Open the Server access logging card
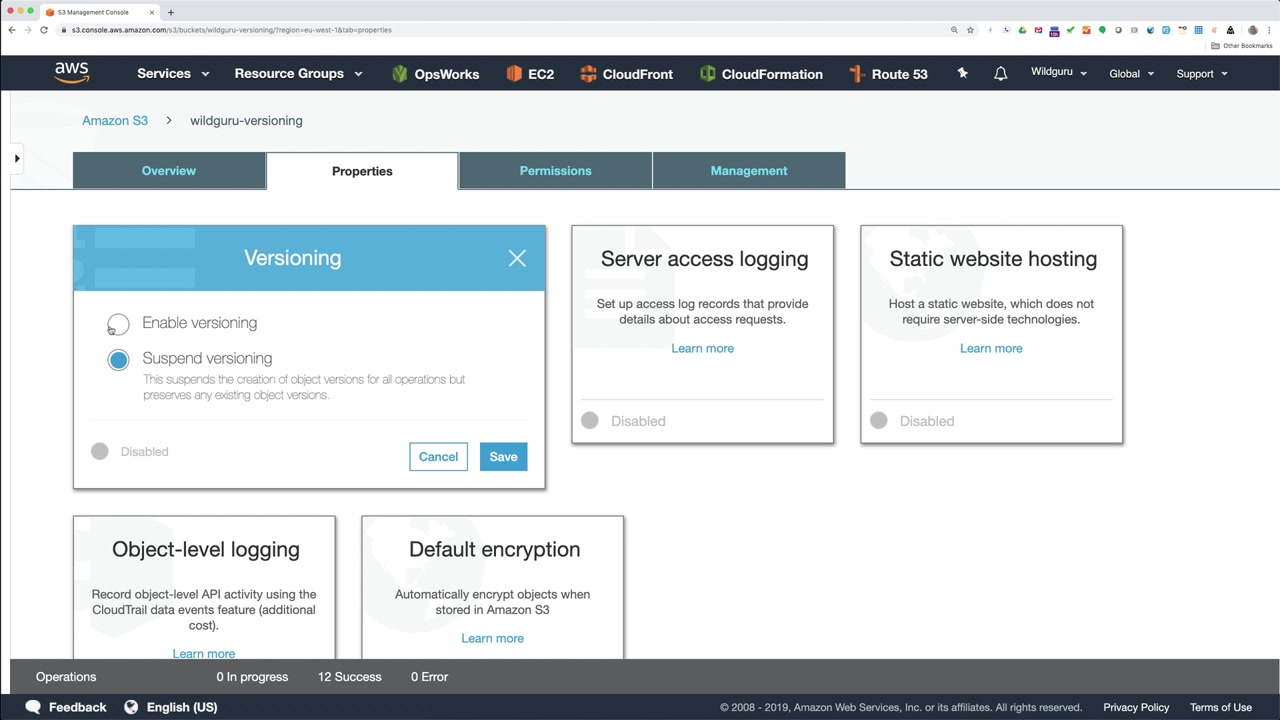 [702, 334]
